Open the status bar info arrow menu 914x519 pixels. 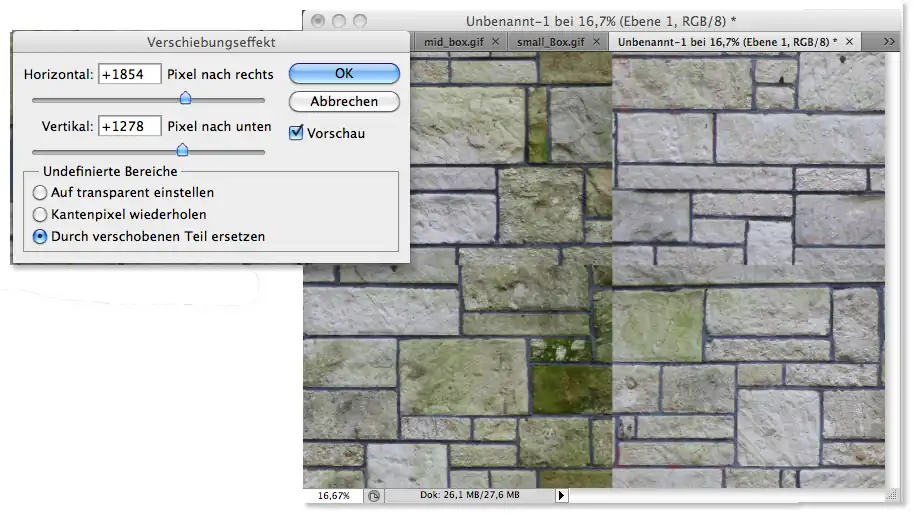click(x=560, y=496)
